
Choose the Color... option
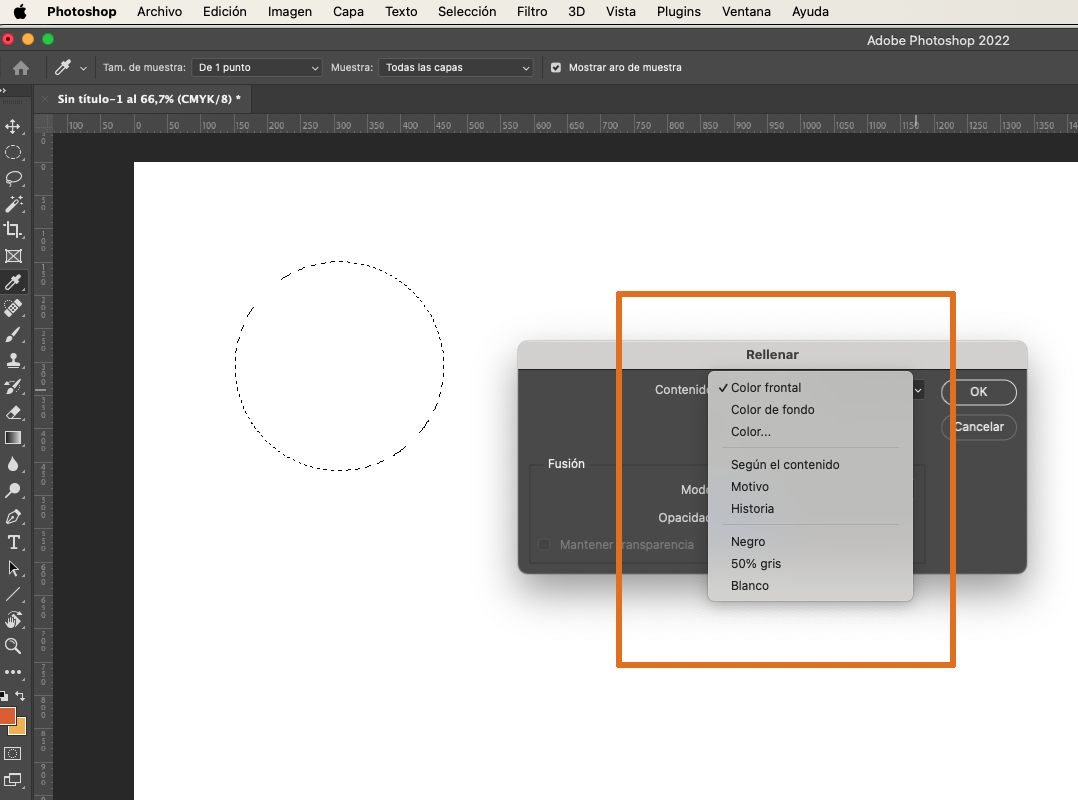click(x=810, y=432)
